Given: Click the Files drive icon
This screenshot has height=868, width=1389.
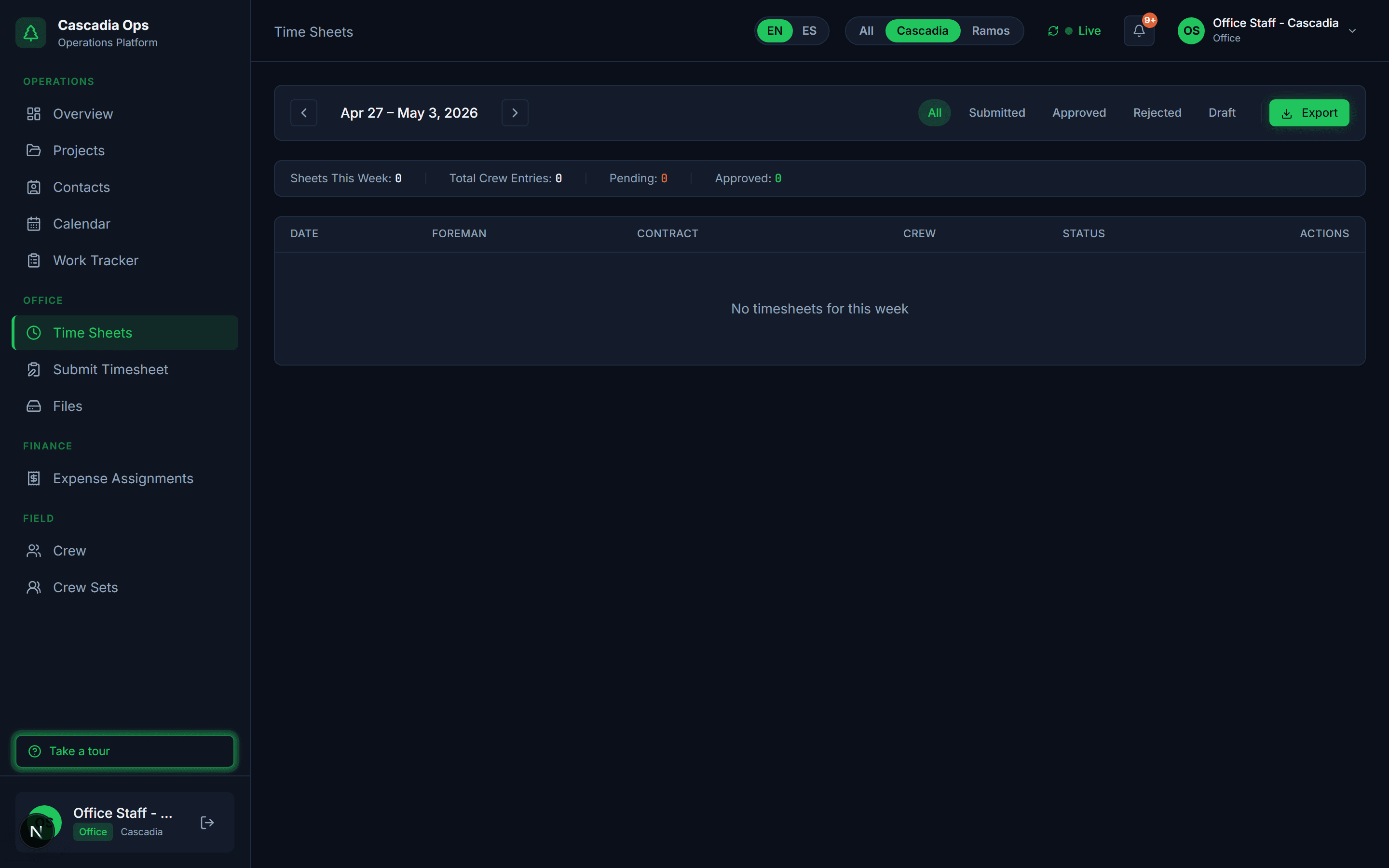Looking at the screenshot, I should pyautogui.click(x=34, y=407).
